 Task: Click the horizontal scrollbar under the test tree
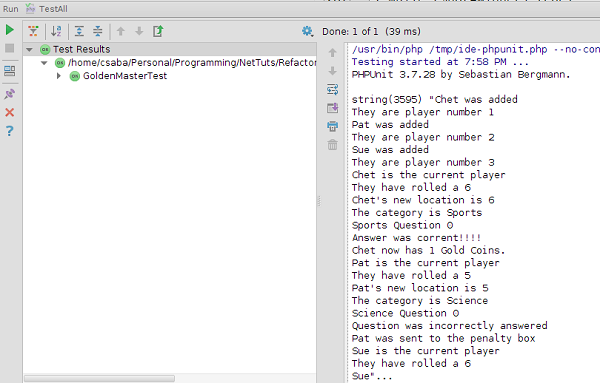pyautogui.click(x=99, y=378)
